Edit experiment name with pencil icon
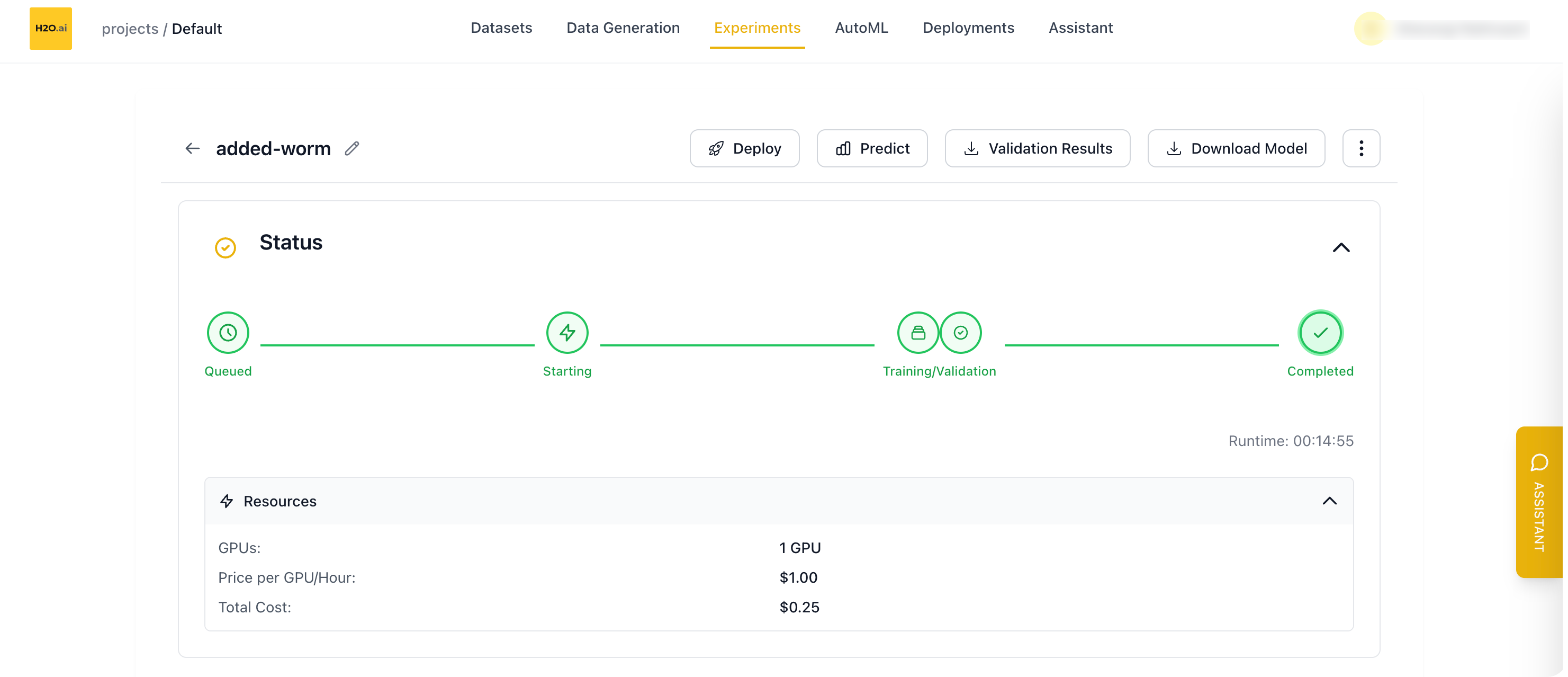Viewport: 1568px width, 677px height. 352,149
